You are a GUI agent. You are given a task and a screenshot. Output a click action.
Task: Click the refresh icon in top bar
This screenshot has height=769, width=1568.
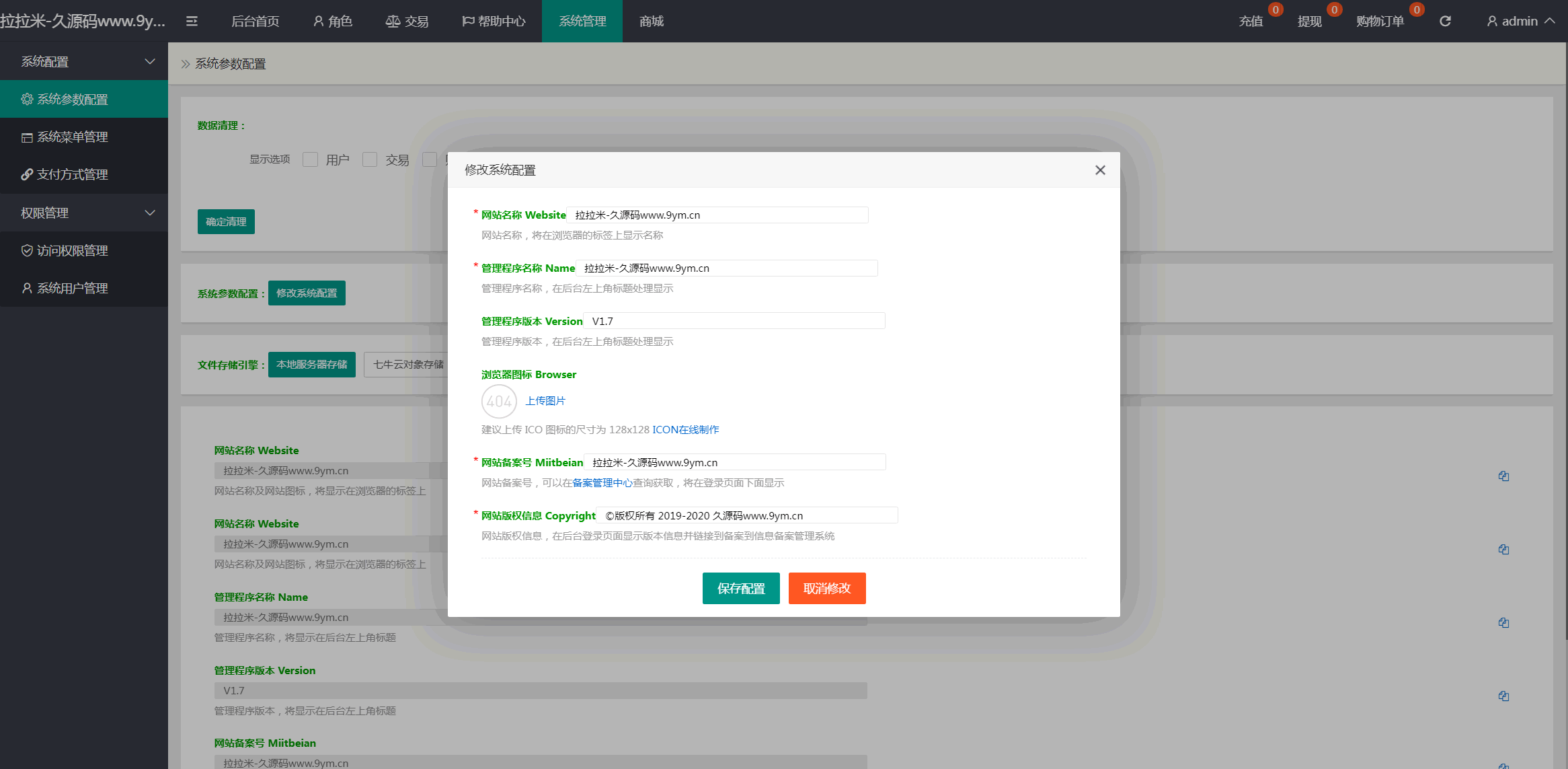(1445, 22)
